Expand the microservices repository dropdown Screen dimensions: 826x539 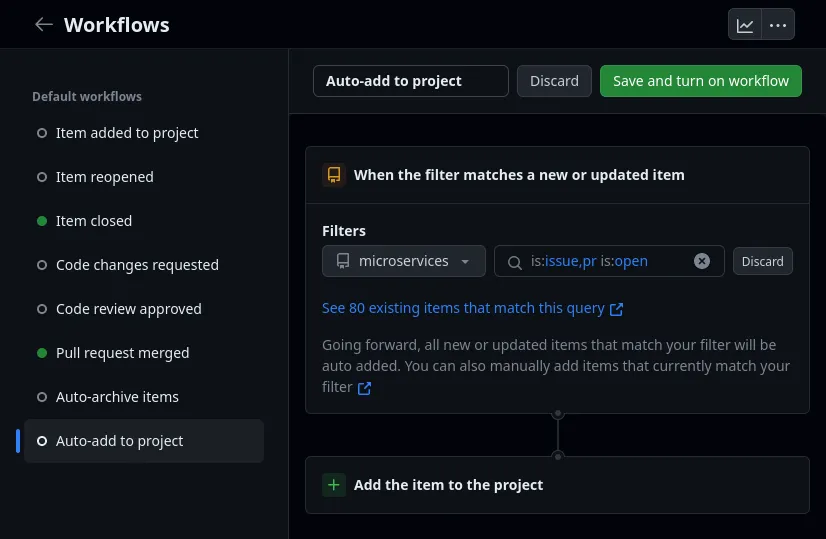[x=403, y=261]
